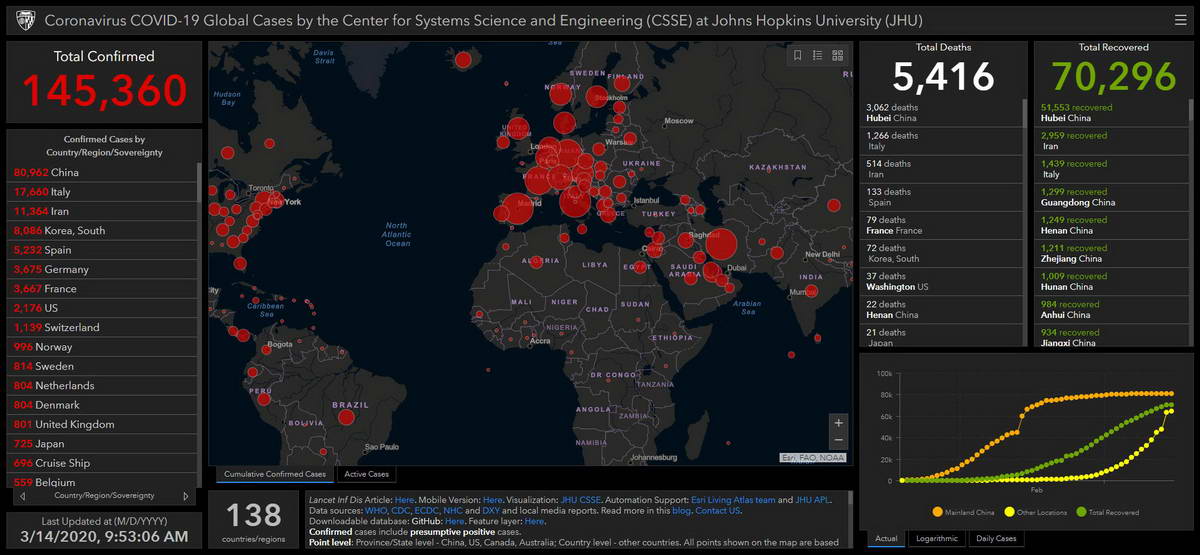
Task: Click the Esri, FAO, NOAA attribution label
Action: click(x=813, y=458)
